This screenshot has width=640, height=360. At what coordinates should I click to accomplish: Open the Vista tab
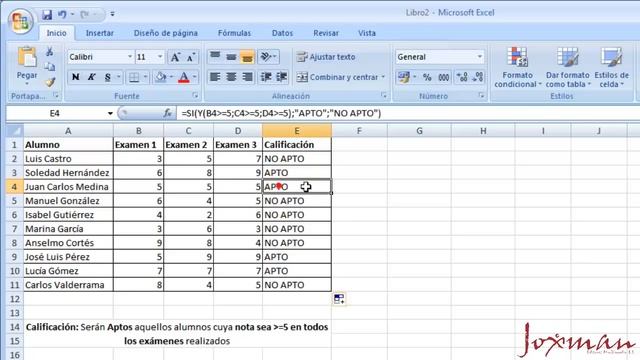[367, 33]
